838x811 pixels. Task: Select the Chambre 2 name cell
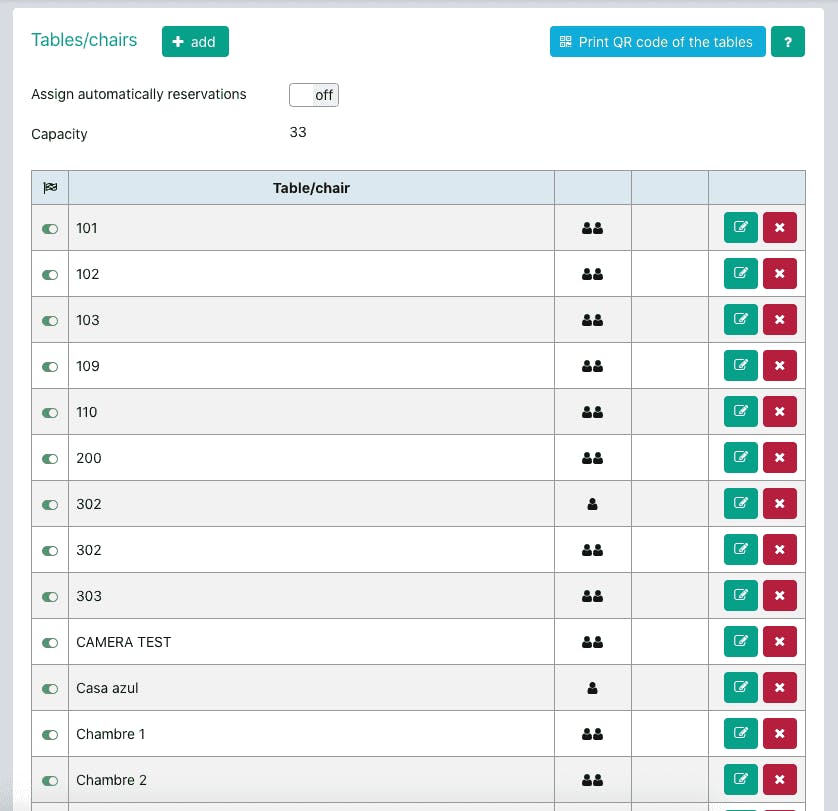[x=312, y=780]
